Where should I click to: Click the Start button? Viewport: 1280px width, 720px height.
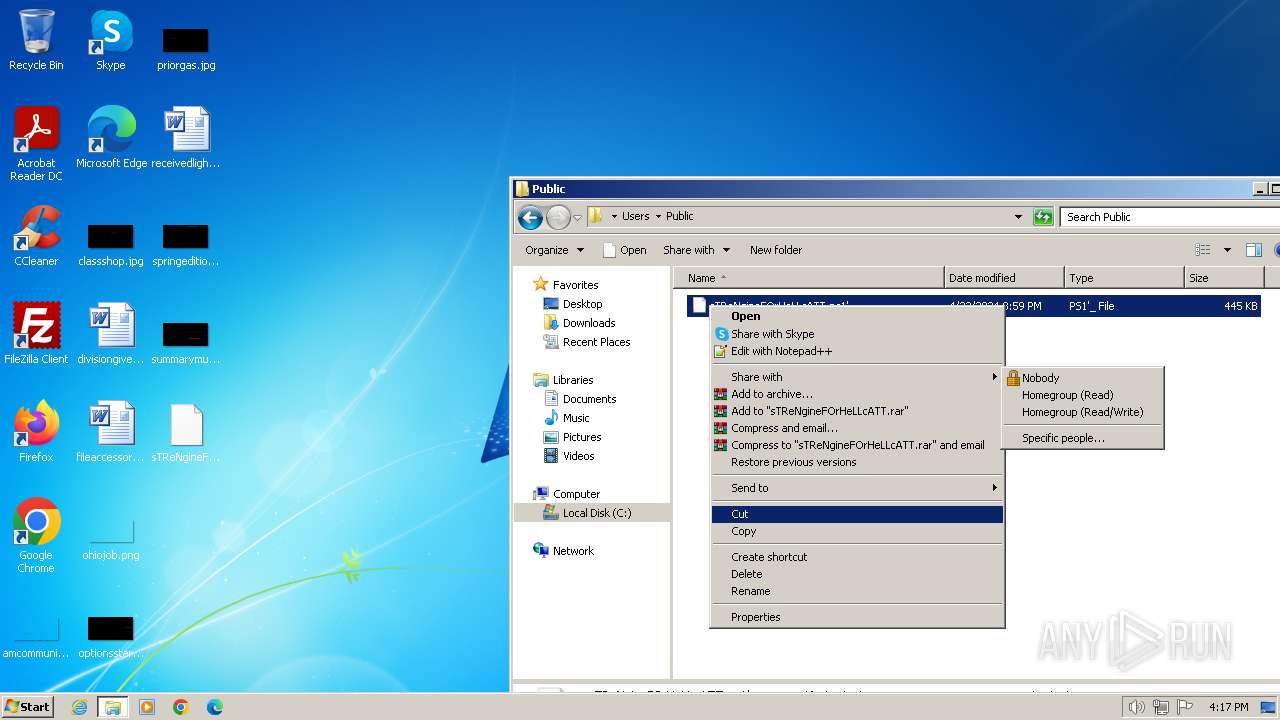pos(28,707)
